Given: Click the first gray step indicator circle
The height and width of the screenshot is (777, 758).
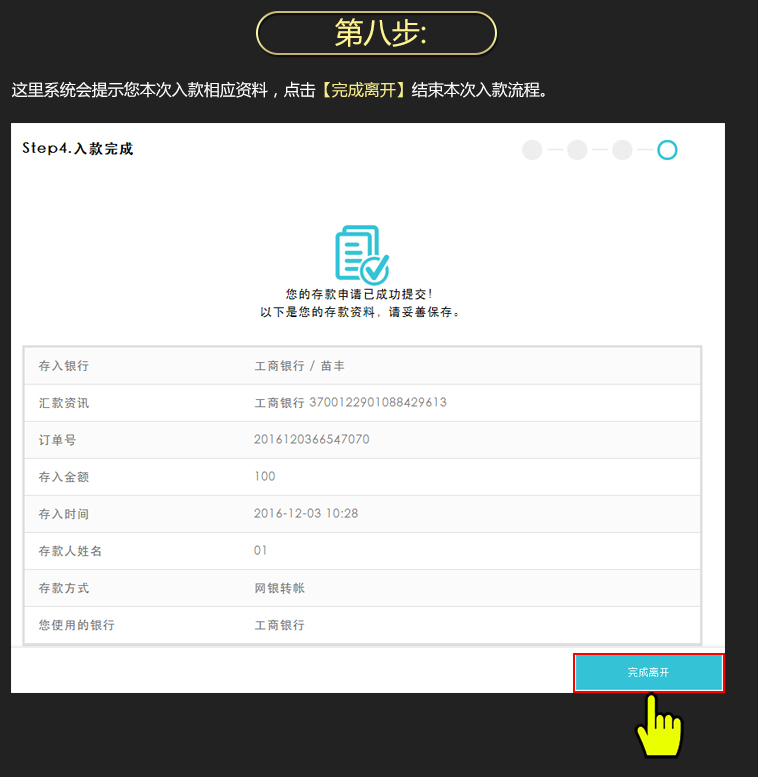Looking at the screenshot, I should coord(532,150).
